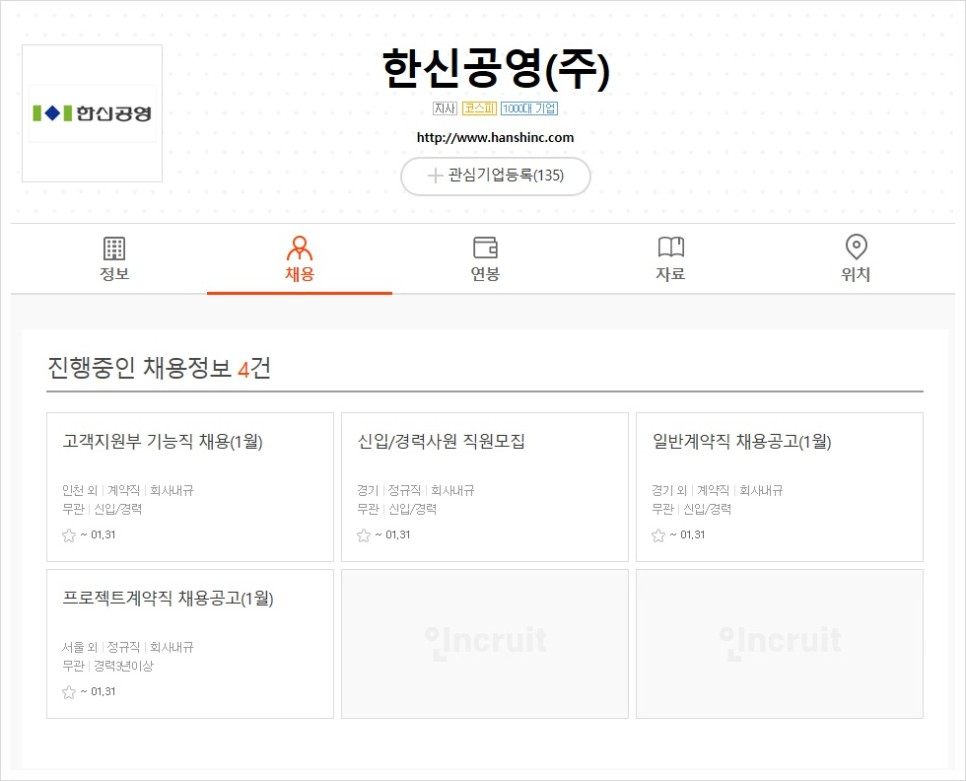Switch to the 위치 tab label
The image size is (966, 781).
pyautogui.click(x=856, y=274)
